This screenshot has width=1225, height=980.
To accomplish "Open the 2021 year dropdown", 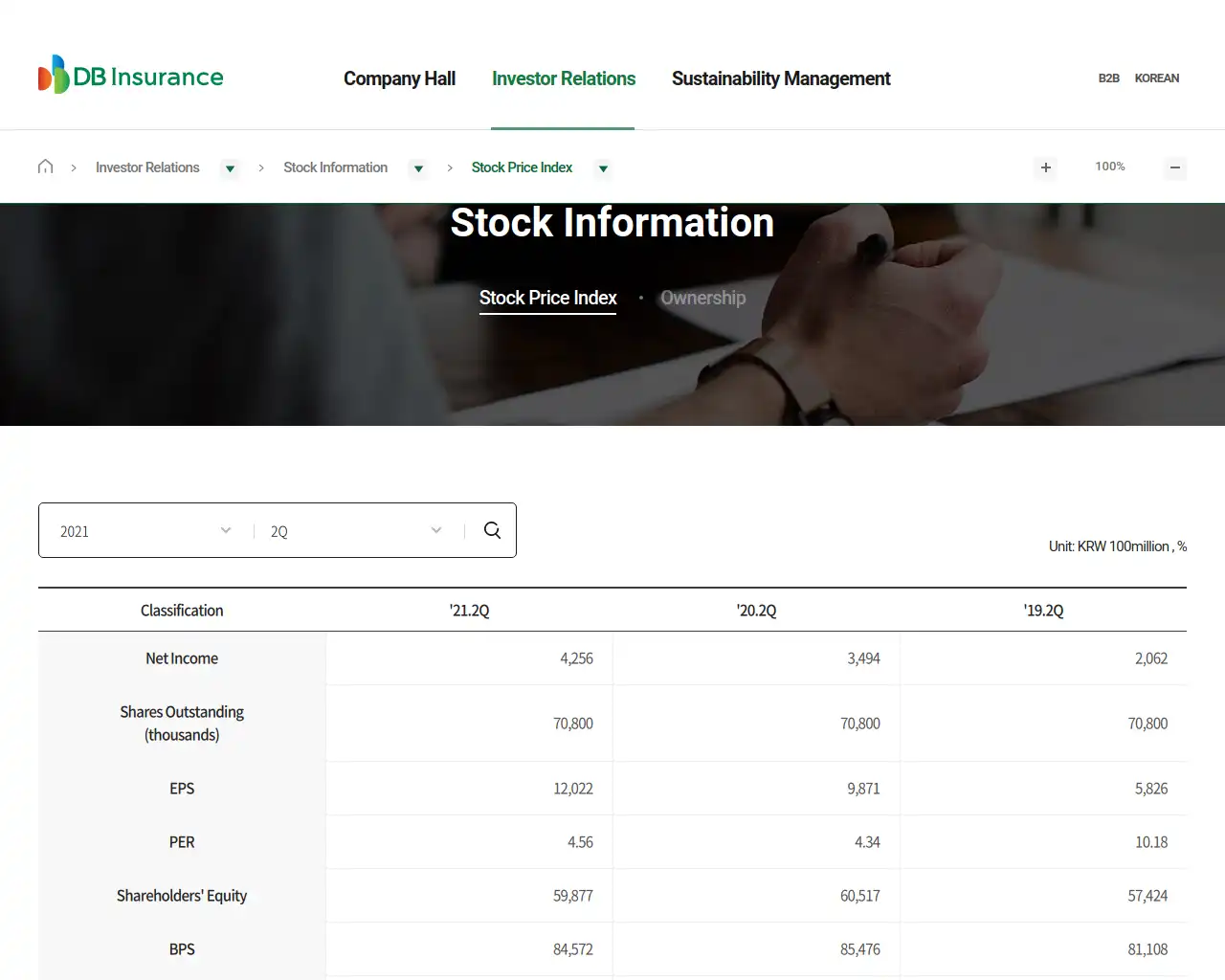I will tap(142, 530).
